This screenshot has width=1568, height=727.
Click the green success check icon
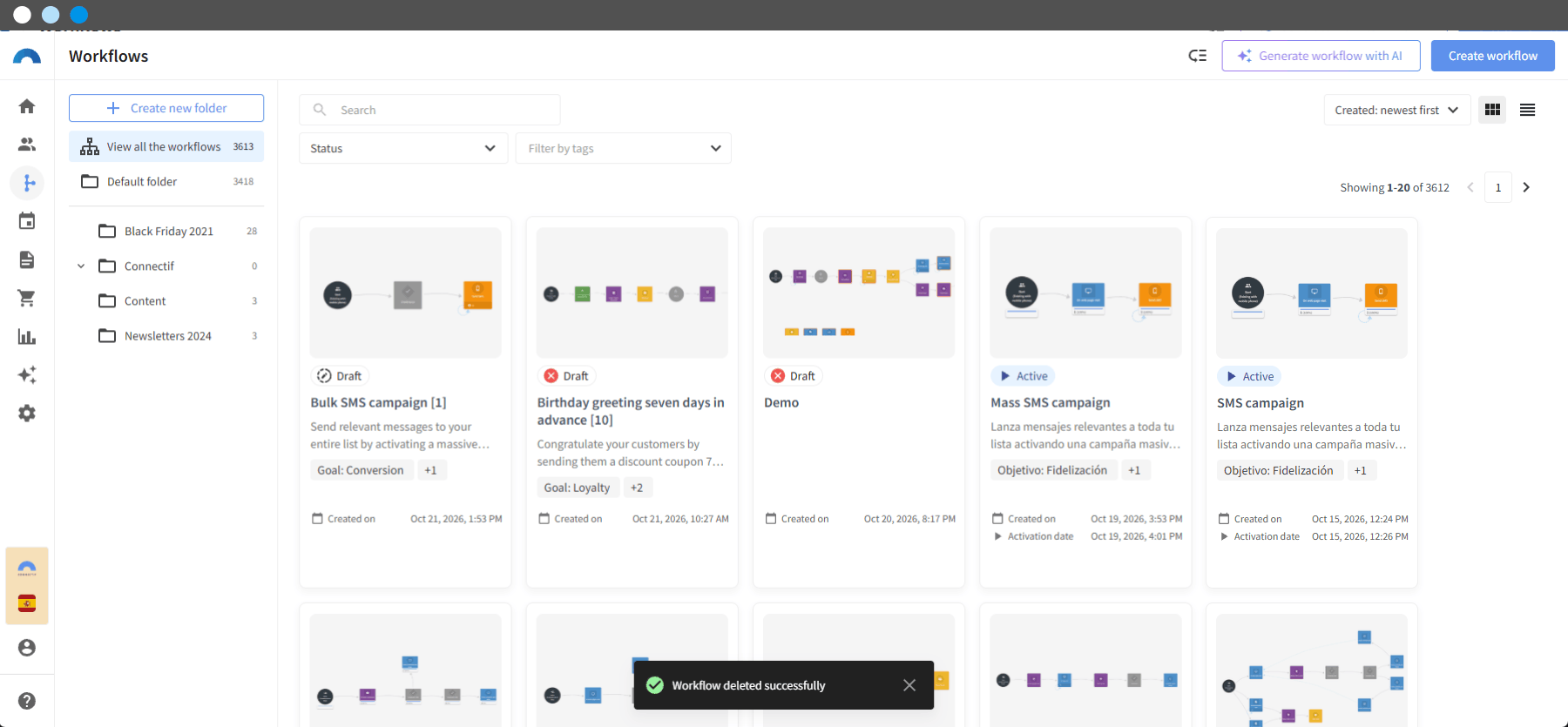655,685
